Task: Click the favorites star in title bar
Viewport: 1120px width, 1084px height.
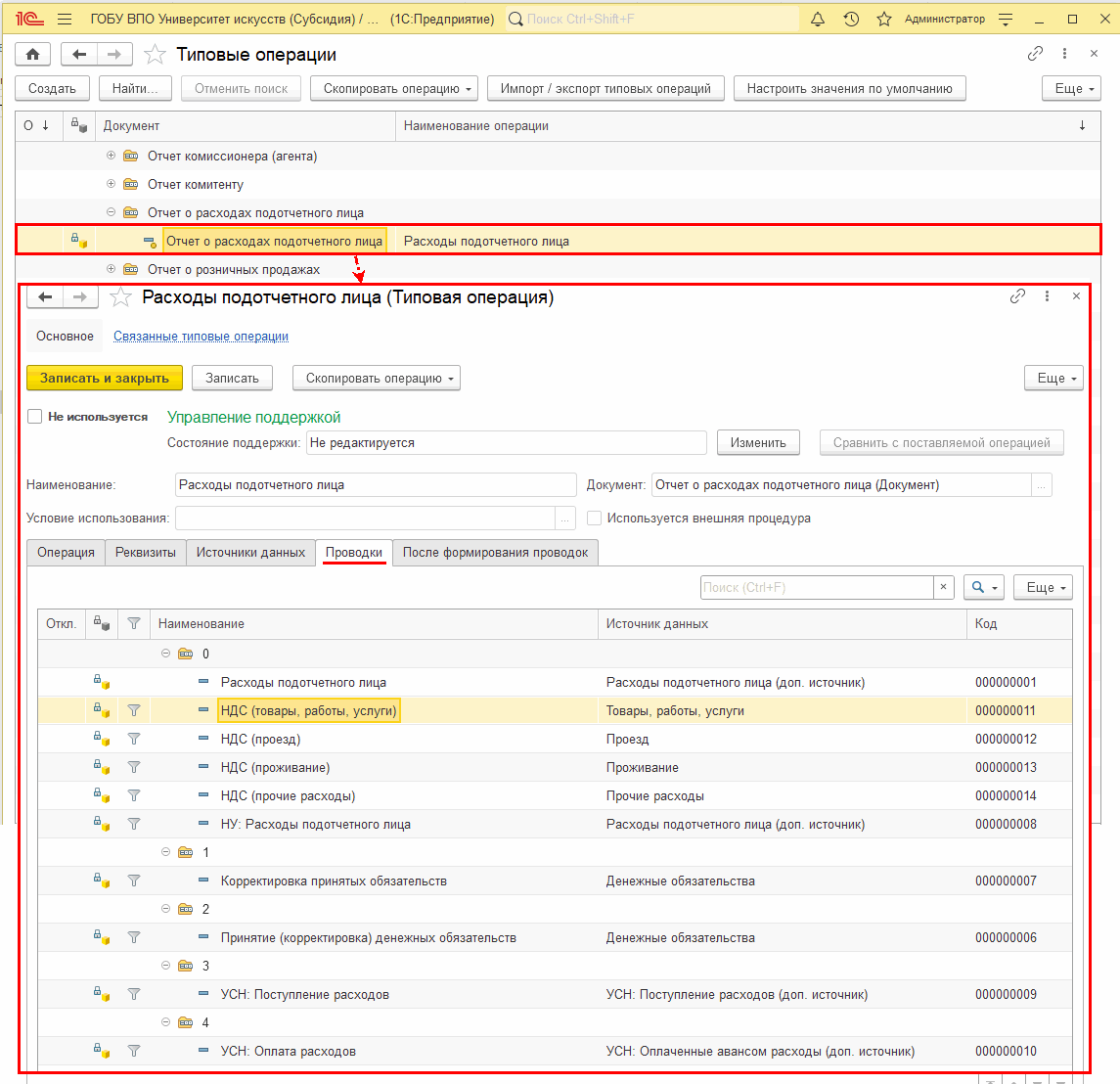Action: [x=883, y=20]
